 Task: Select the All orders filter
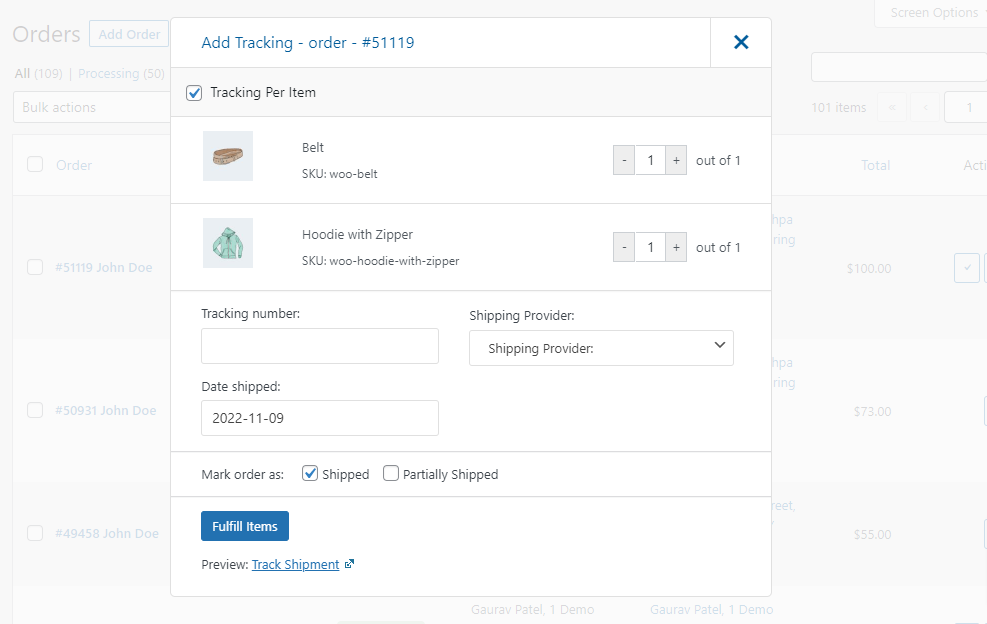21,73
